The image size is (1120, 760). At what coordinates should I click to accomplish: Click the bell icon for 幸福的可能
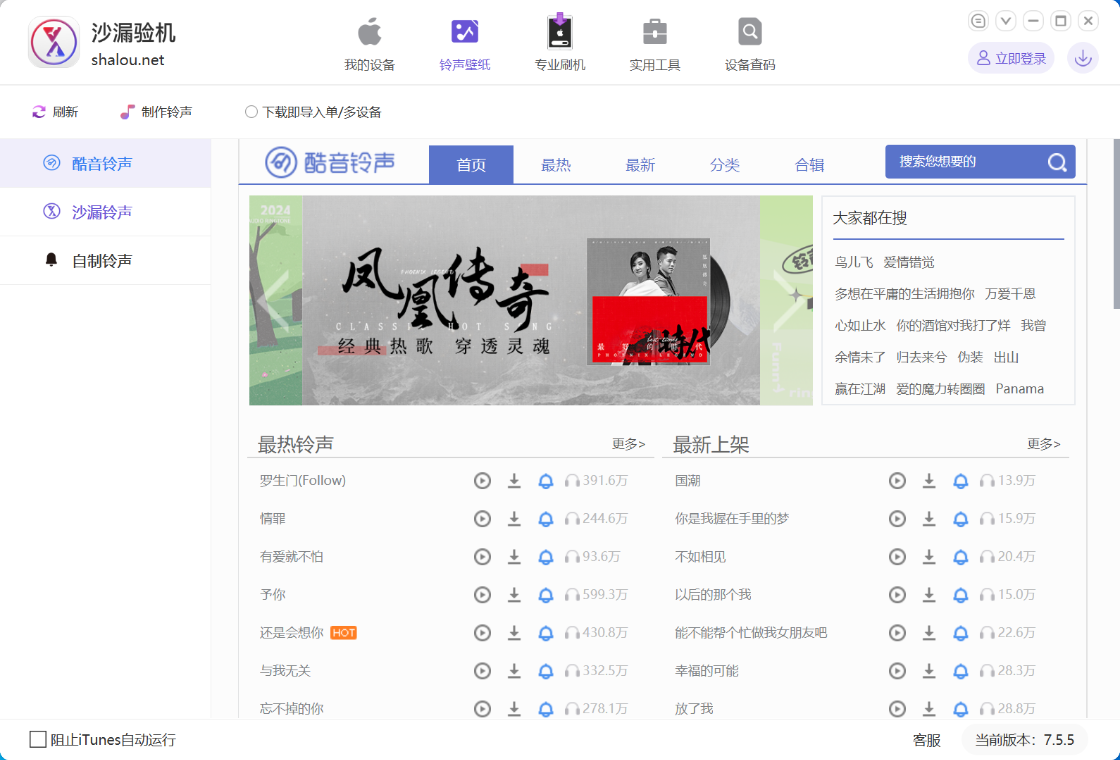click(x=961, y=671)
